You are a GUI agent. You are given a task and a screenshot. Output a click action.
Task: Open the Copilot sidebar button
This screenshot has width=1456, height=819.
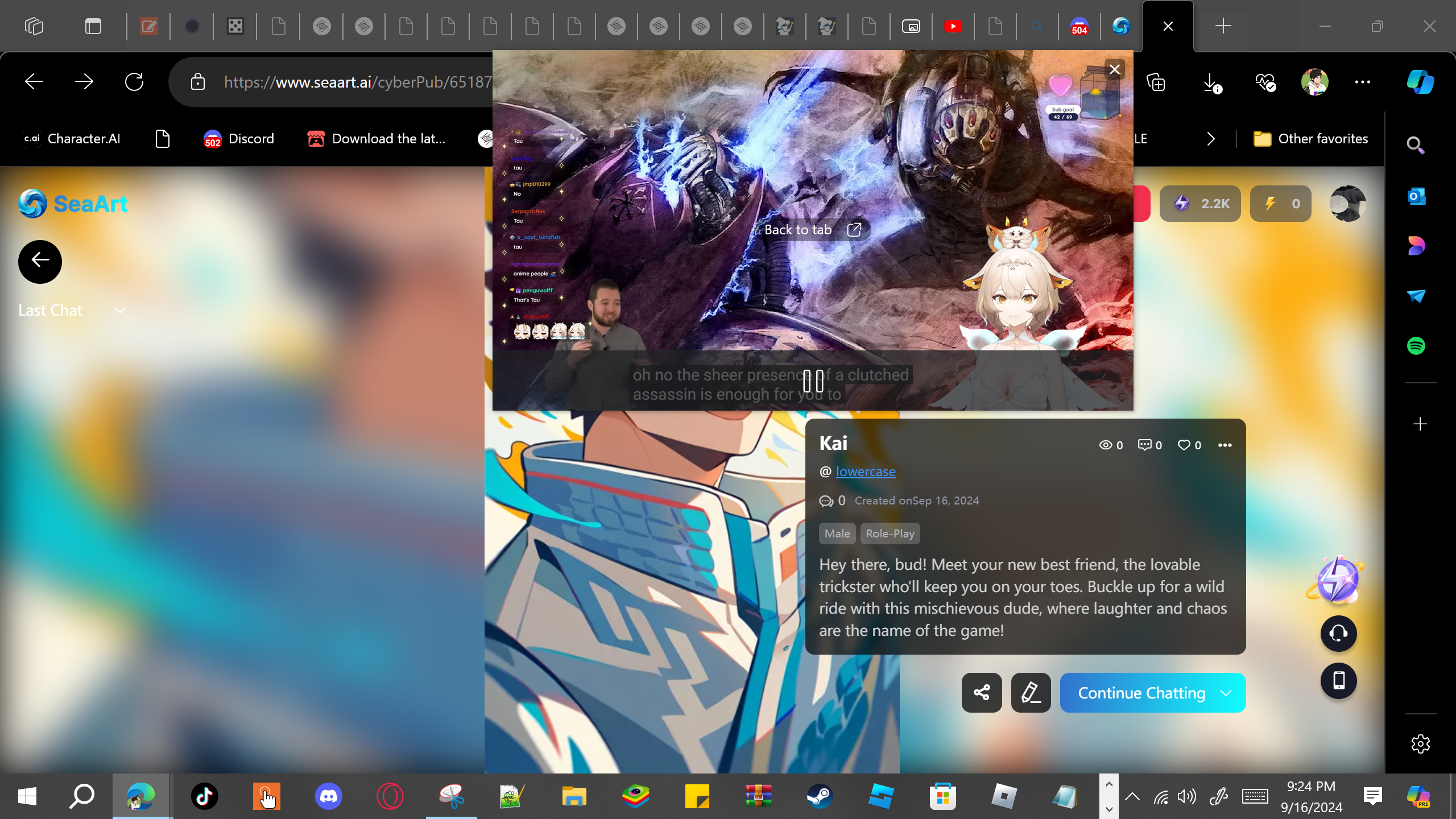(x=1421, y=82)
